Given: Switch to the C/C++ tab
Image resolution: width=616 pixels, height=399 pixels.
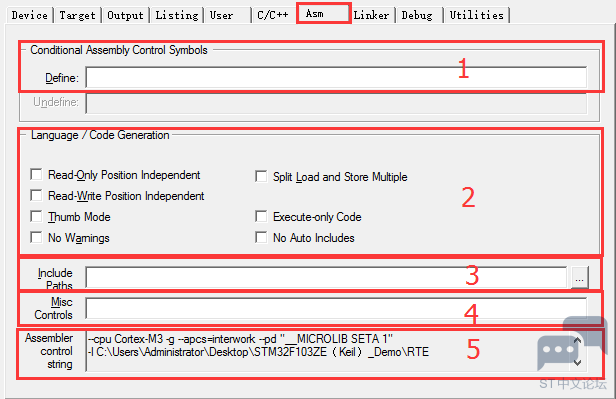Looking at the screenshot, I should [273, 15].
